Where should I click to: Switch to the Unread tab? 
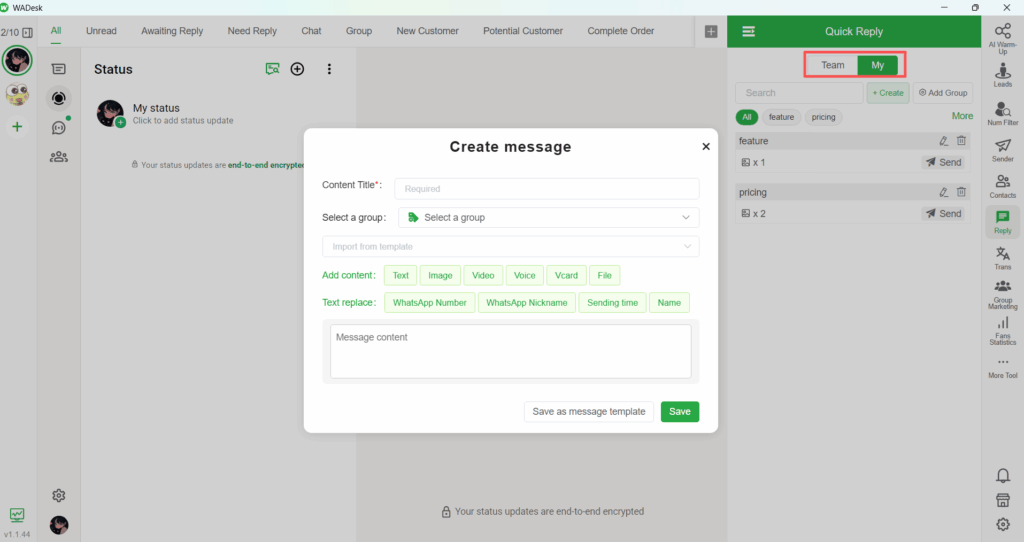tap(101, 31)
